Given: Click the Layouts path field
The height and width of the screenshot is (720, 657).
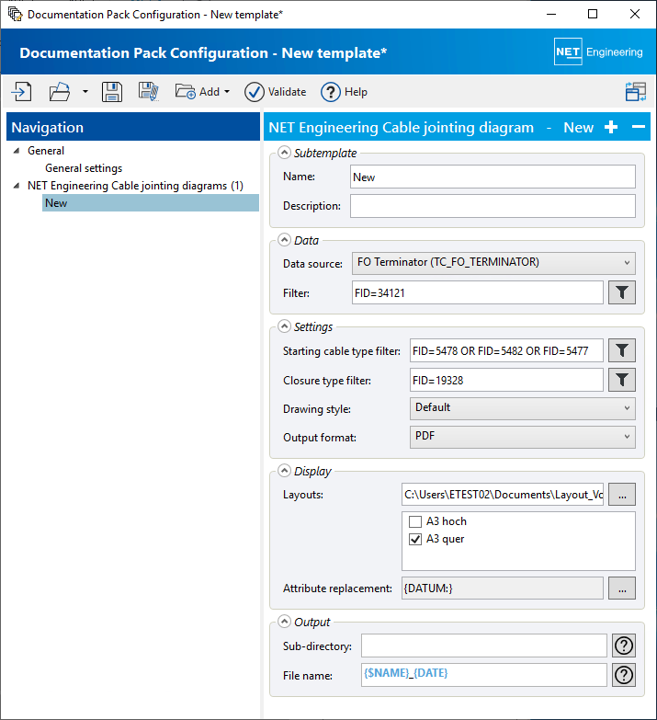Looking at the screenshot, I should (x=502, y=495).
